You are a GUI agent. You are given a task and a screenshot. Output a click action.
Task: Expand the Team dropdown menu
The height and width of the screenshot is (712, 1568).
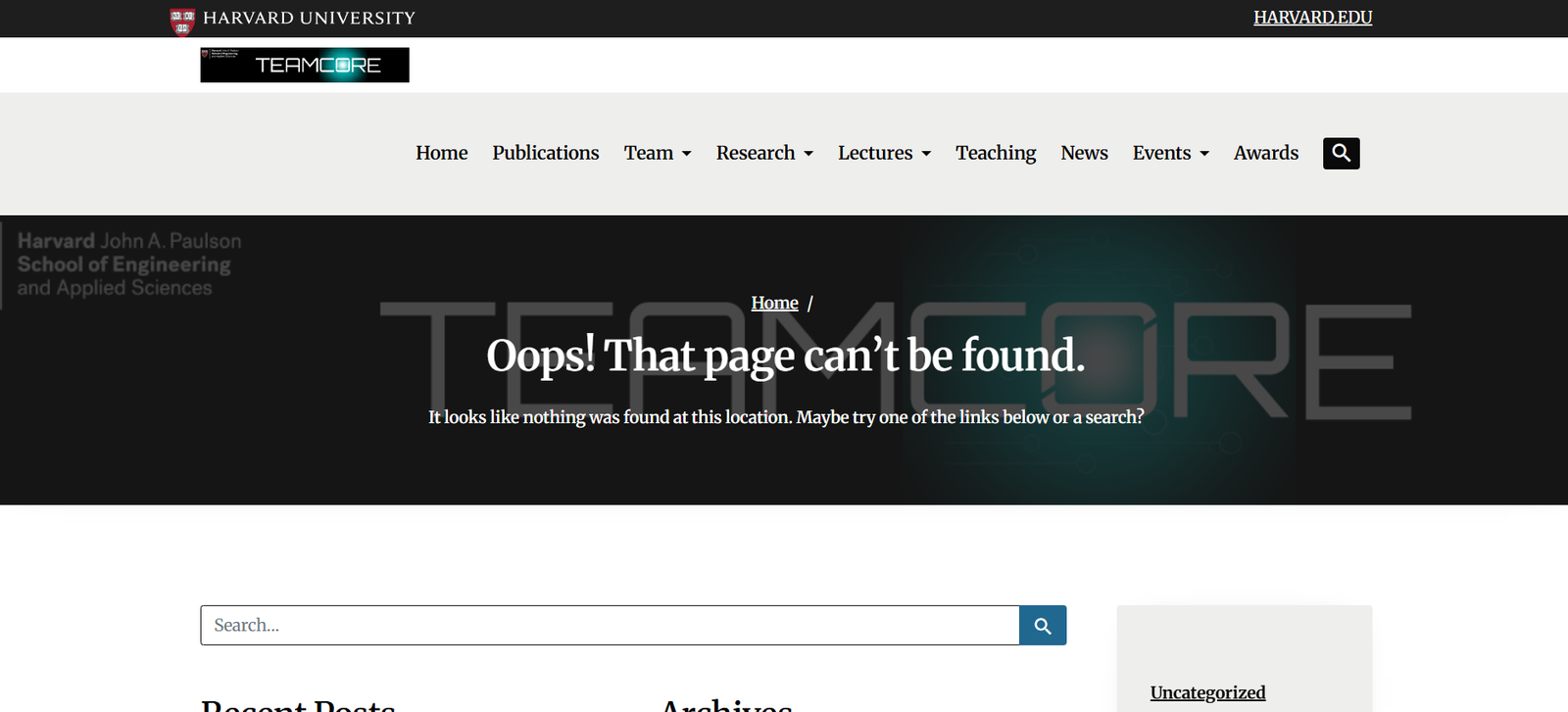click(658, 154)
